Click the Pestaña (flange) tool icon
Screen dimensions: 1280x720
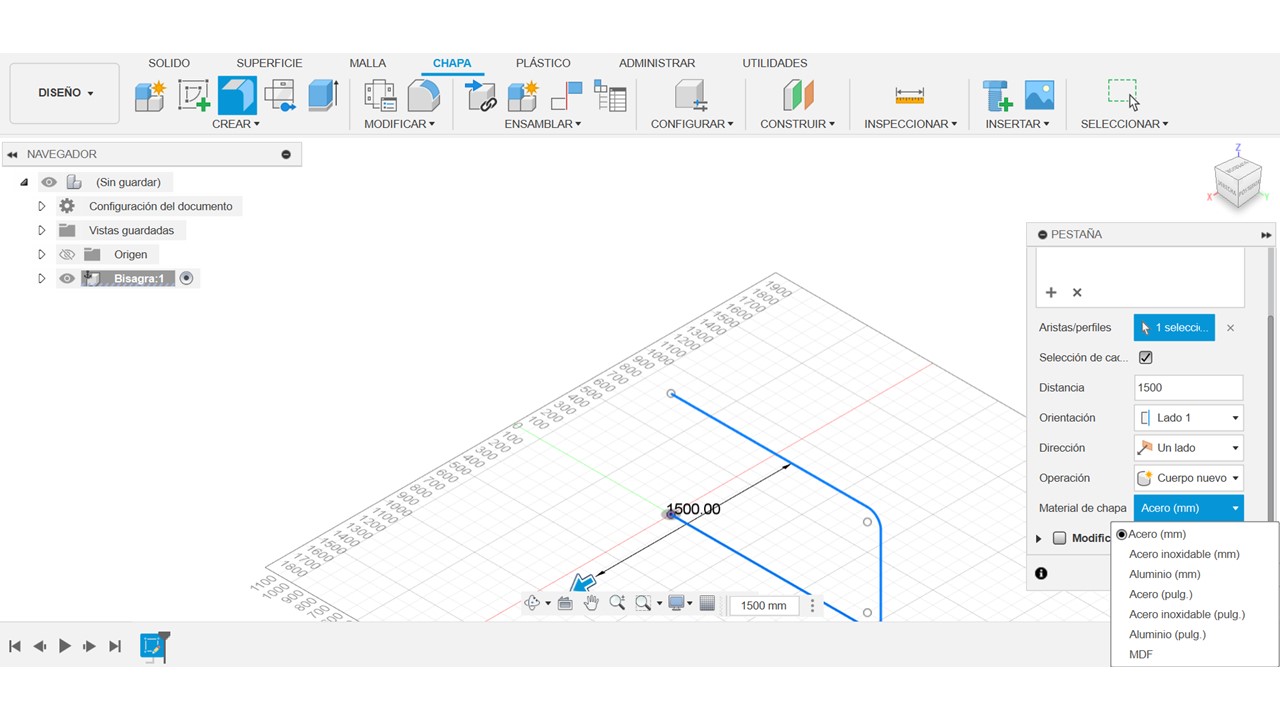(x=237, y=96)
